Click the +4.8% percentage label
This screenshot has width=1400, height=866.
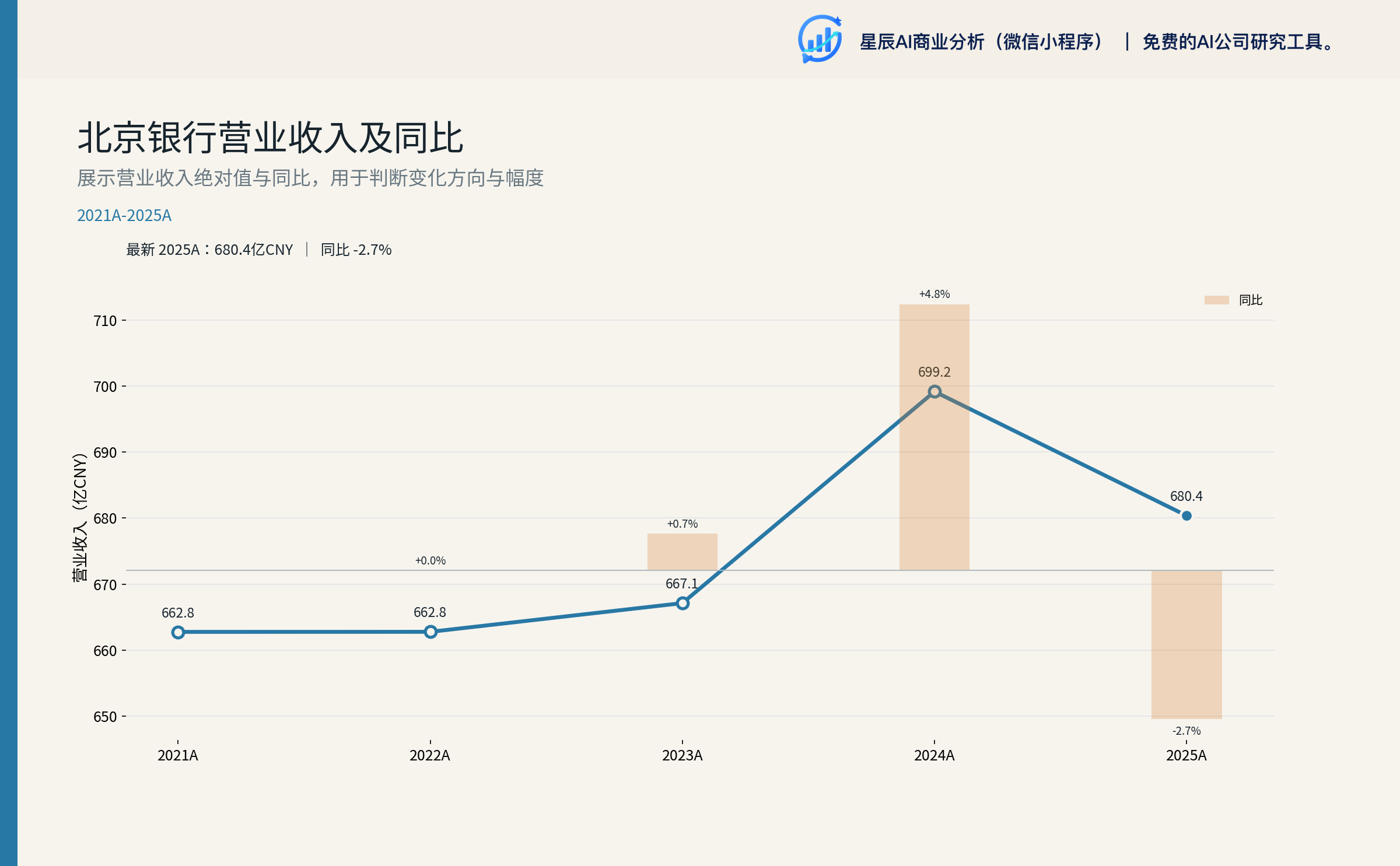(x=935, y=294)
